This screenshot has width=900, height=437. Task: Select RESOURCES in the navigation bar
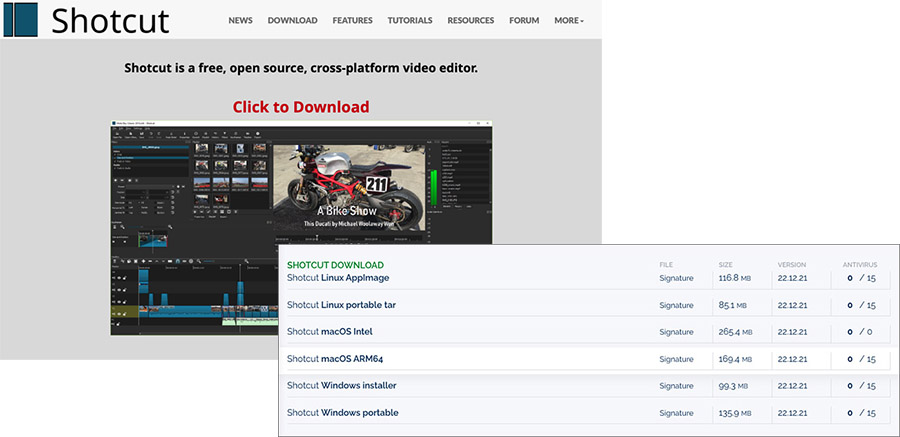pos(471,20)
